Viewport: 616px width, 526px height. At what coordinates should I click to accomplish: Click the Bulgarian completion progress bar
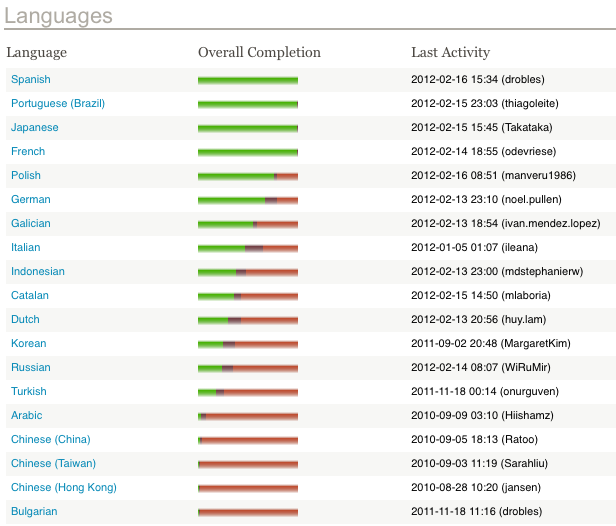(x=248, y=512)
